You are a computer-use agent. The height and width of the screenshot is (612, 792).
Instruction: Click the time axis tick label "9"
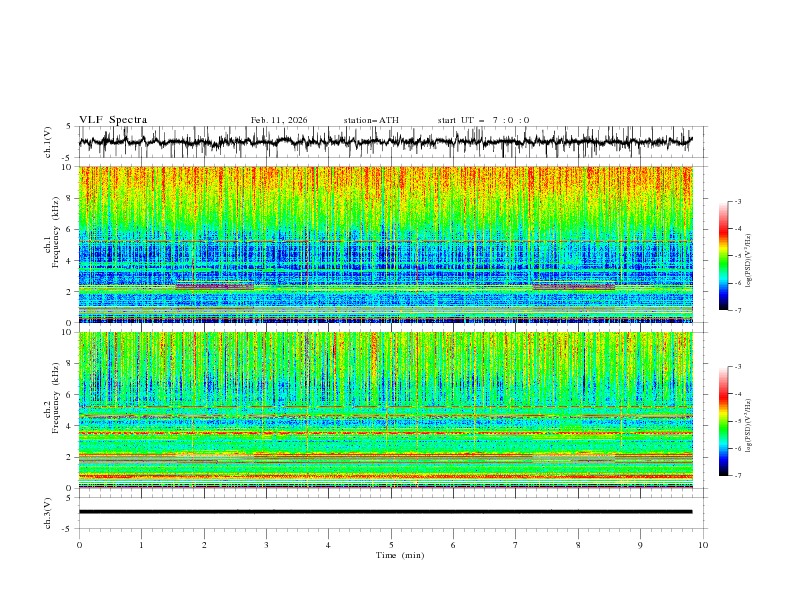(x=640, y=545)
